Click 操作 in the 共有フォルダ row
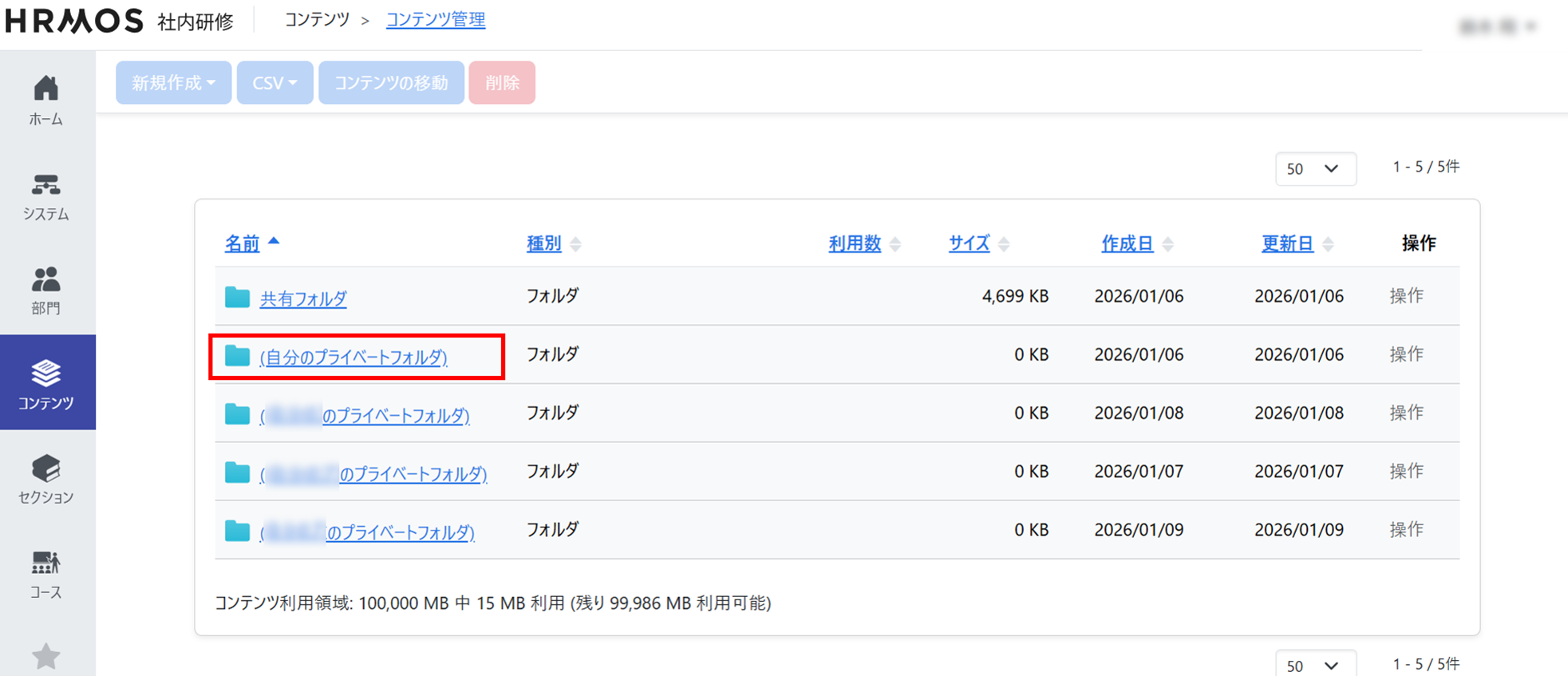The image size is (1568, 676). [x=1406, y=296]
